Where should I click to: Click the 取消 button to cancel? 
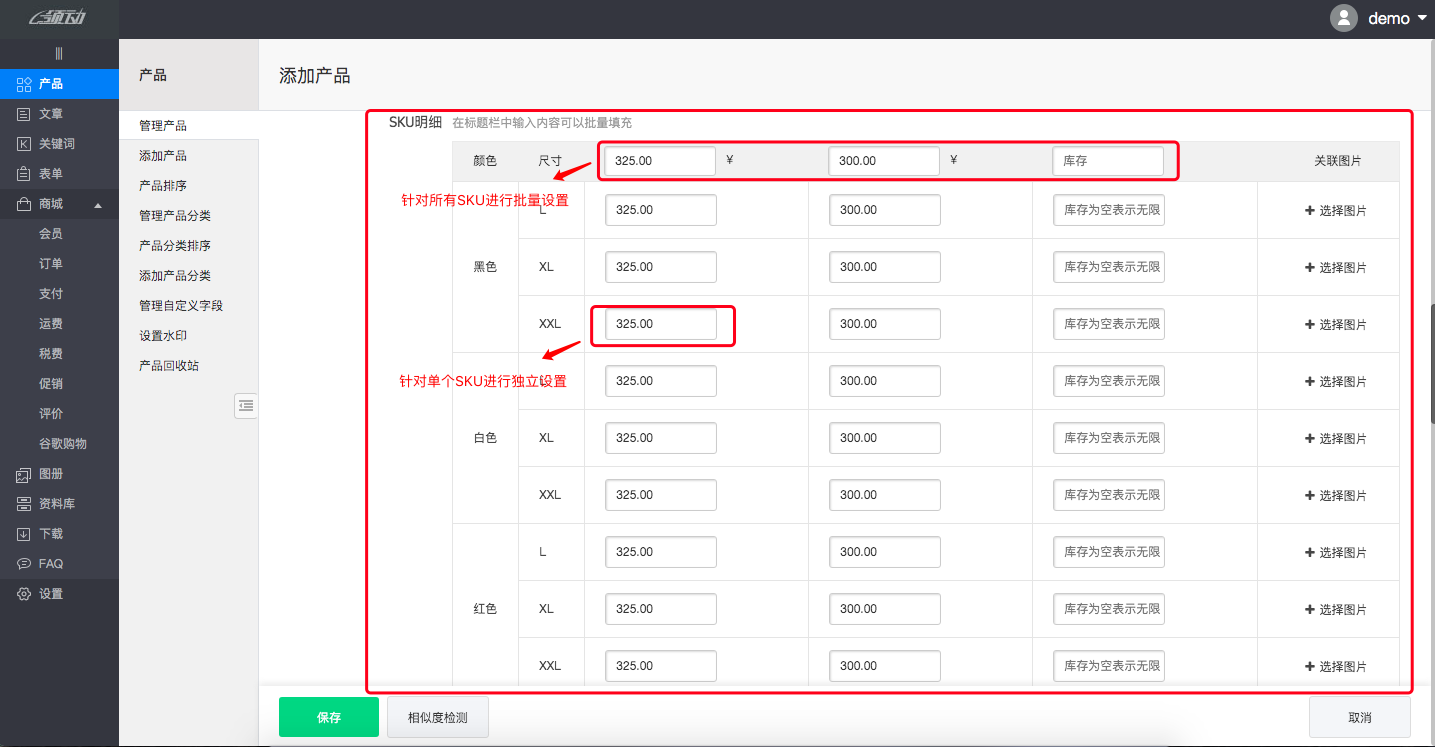click(x=1359, y=717)
